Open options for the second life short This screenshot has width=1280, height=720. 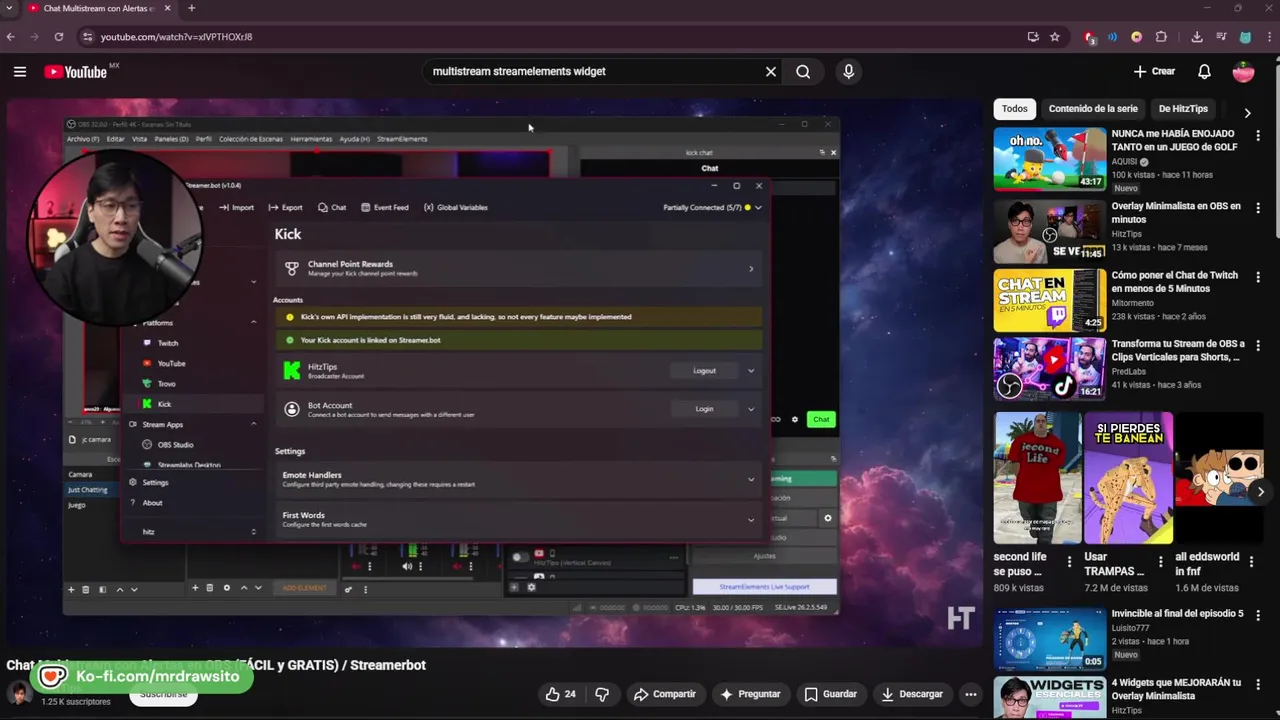tap(1069, 562)
